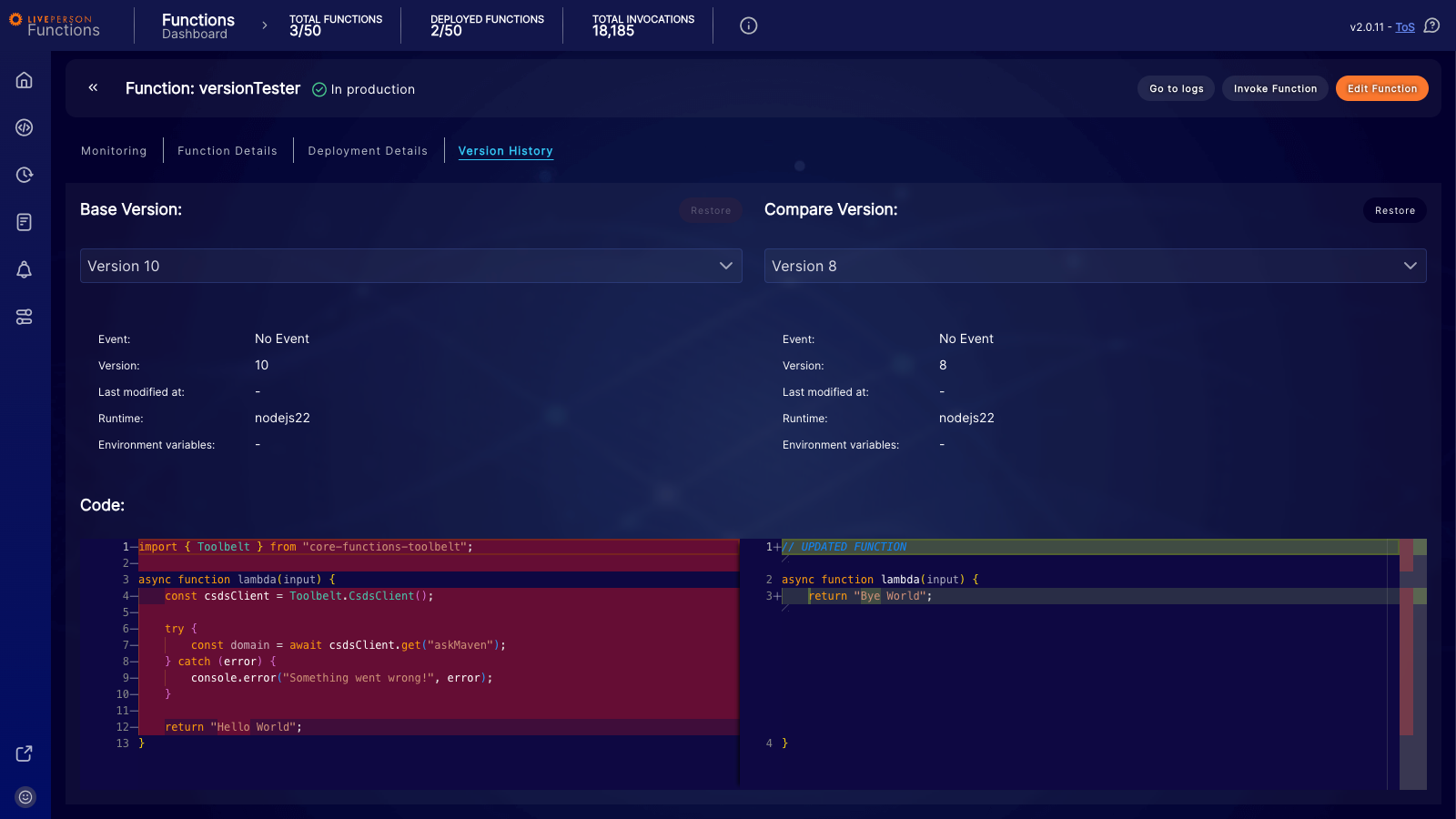Viewport: 1456px width, 819px height.
Task: Click the LivePerson Functions logo
Action: (55, 25)
